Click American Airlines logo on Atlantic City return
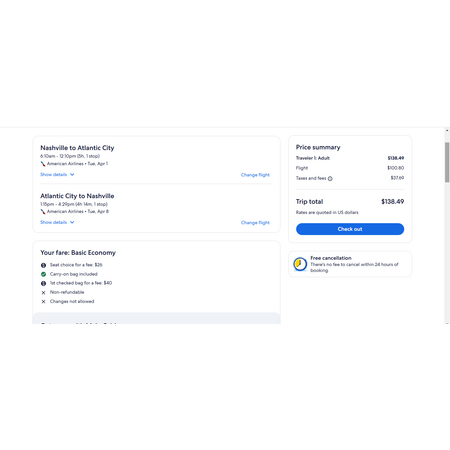This screenshot has height=450, width=450. (43, 212)
